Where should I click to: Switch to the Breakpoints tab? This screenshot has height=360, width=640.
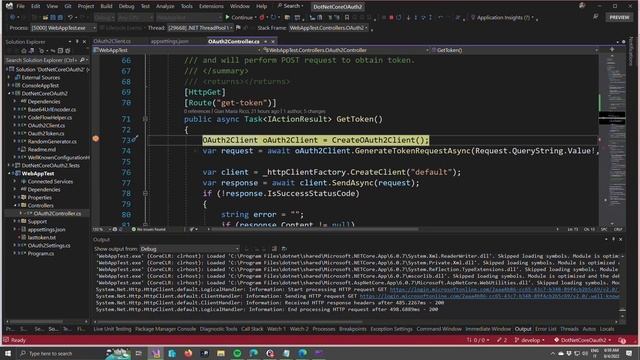[x=353, y=329]
